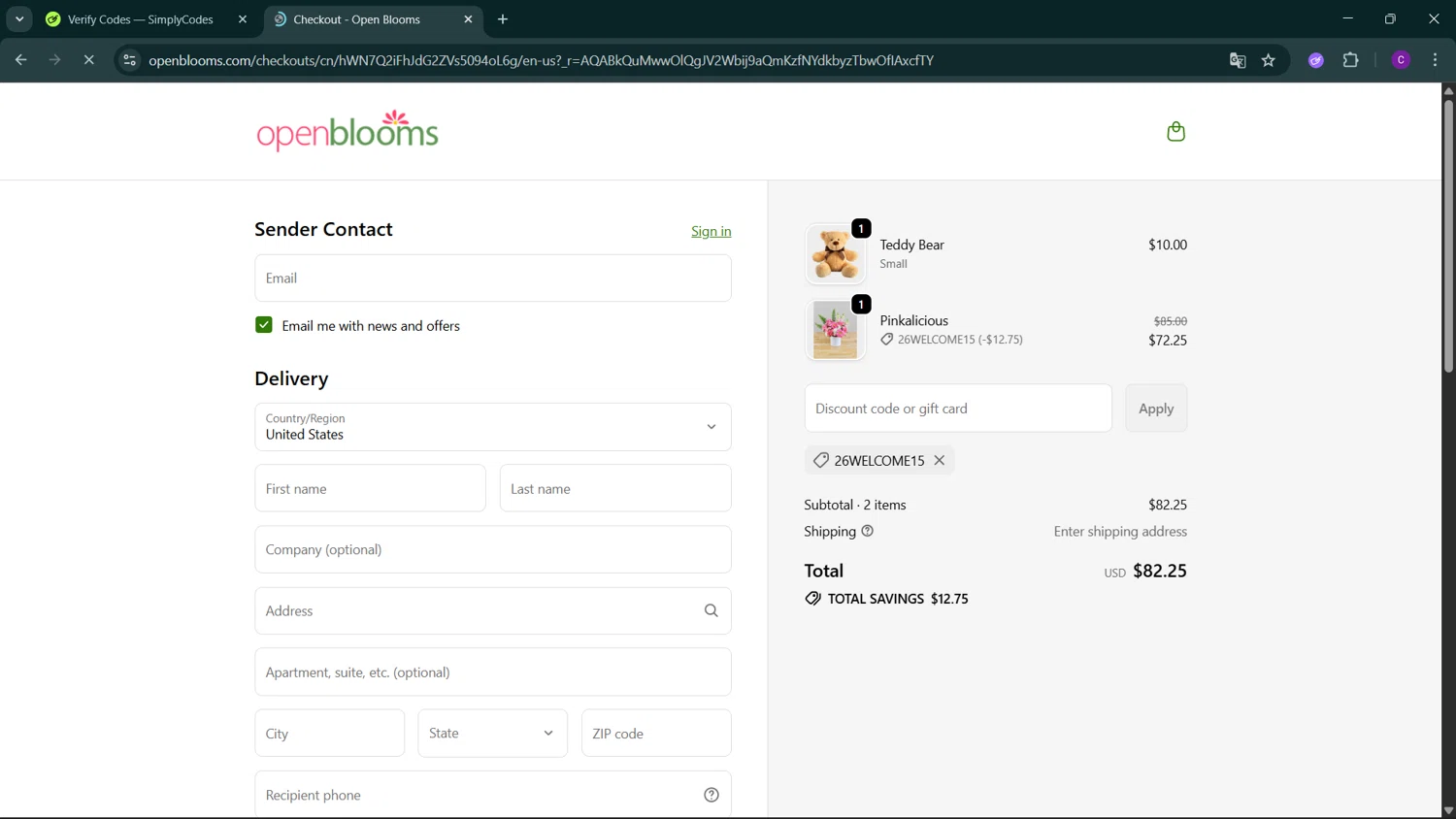Click the Sender Contact heading
Screen dimensions: 1456x819
point(323,229)
